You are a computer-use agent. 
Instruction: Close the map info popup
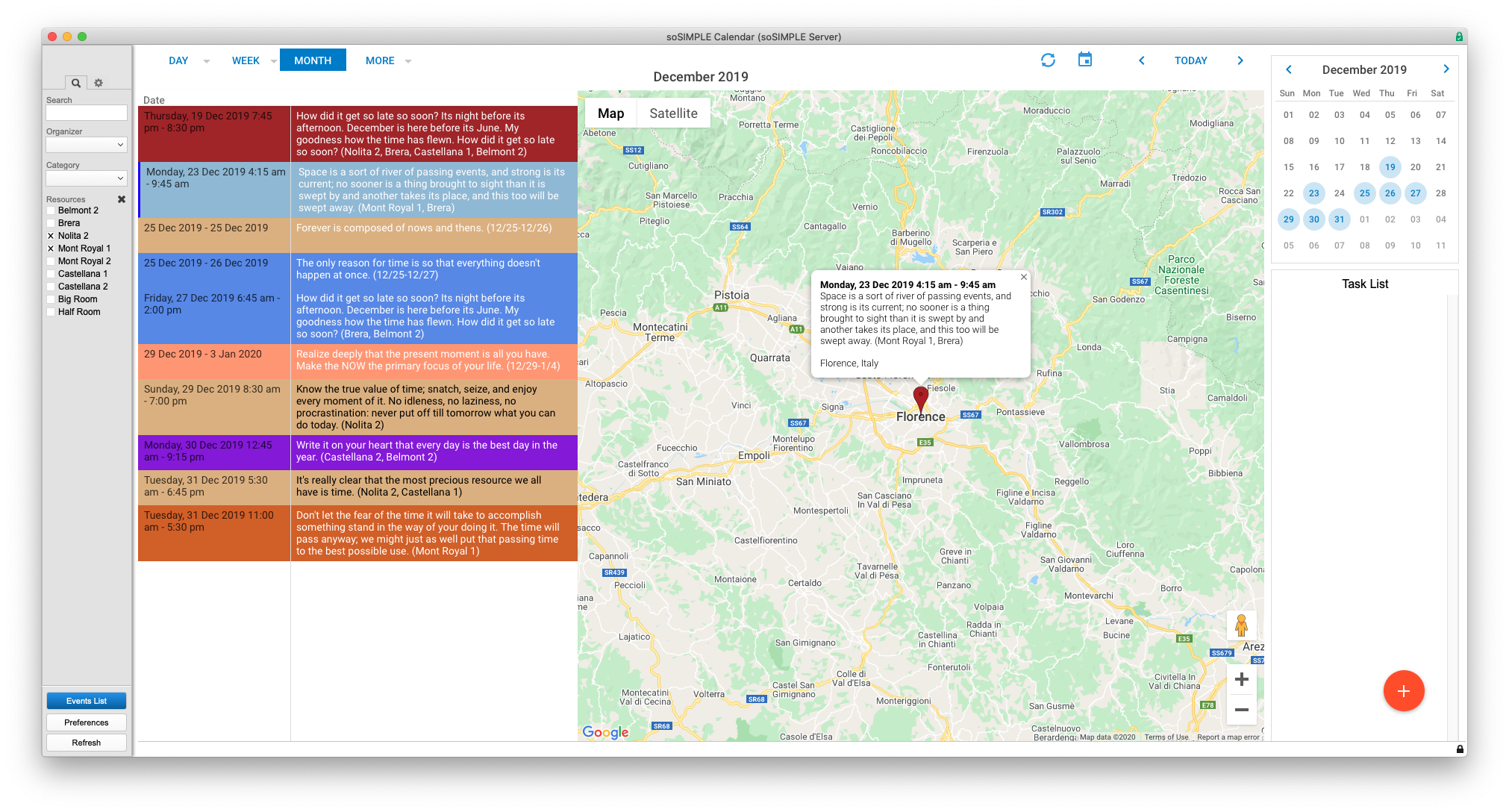point(1024,277)
